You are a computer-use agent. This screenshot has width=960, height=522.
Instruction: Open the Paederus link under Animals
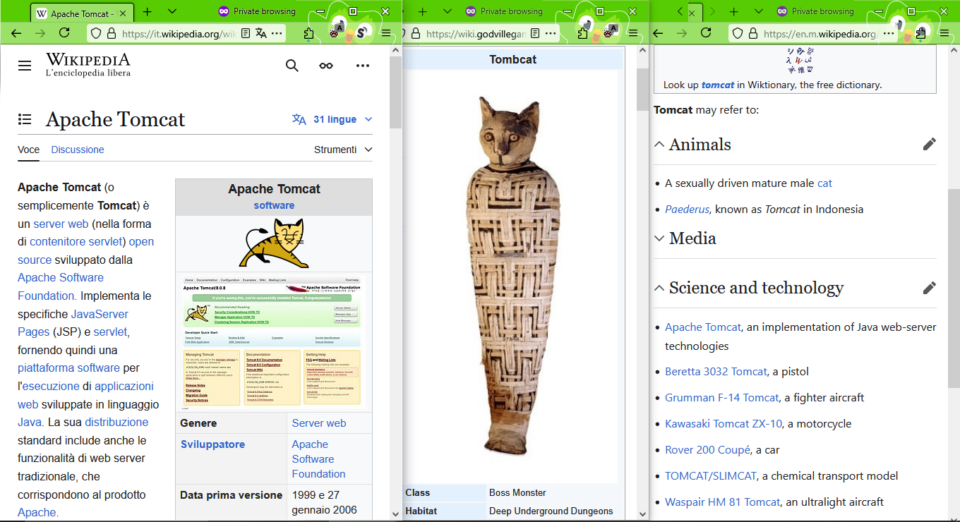(686, 209)
